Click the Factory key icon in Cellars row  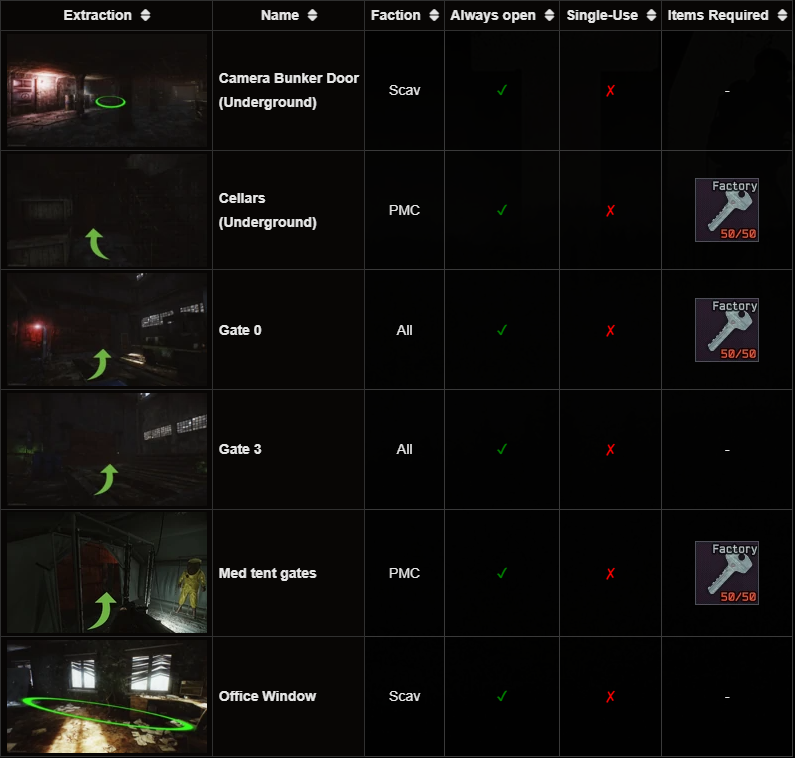point(727,210)
